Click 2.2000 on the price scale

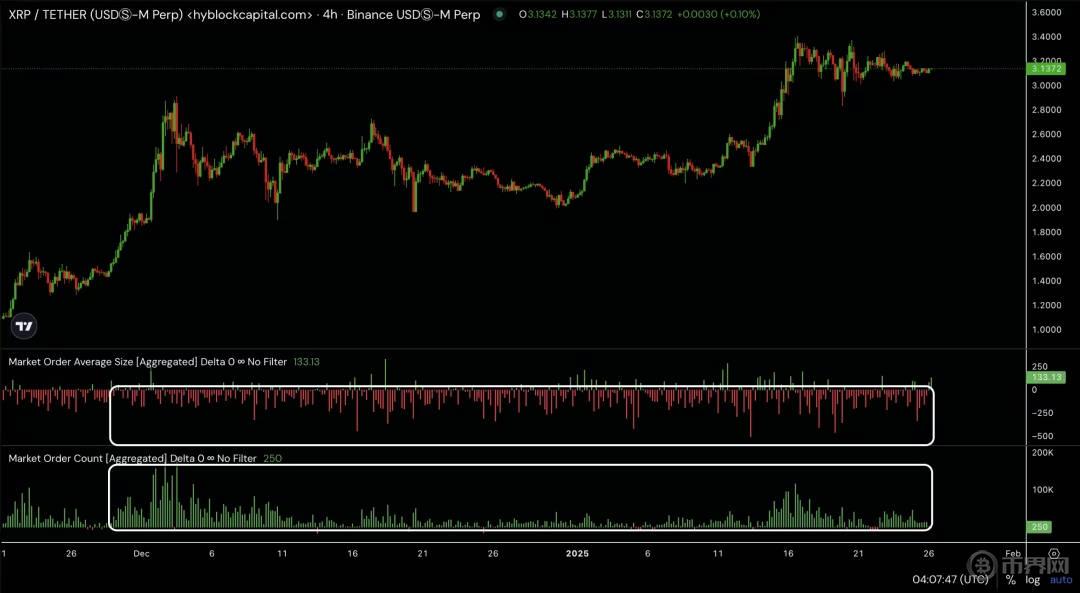coord(1046,183)
